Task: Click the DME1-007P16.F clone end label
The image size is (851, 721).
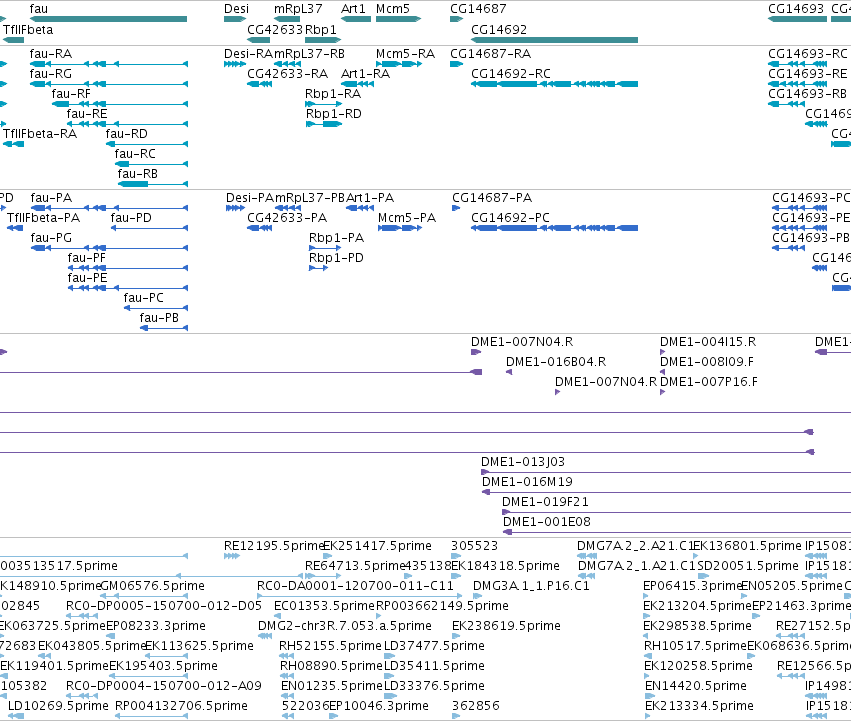Action: (x=709, y=382)
